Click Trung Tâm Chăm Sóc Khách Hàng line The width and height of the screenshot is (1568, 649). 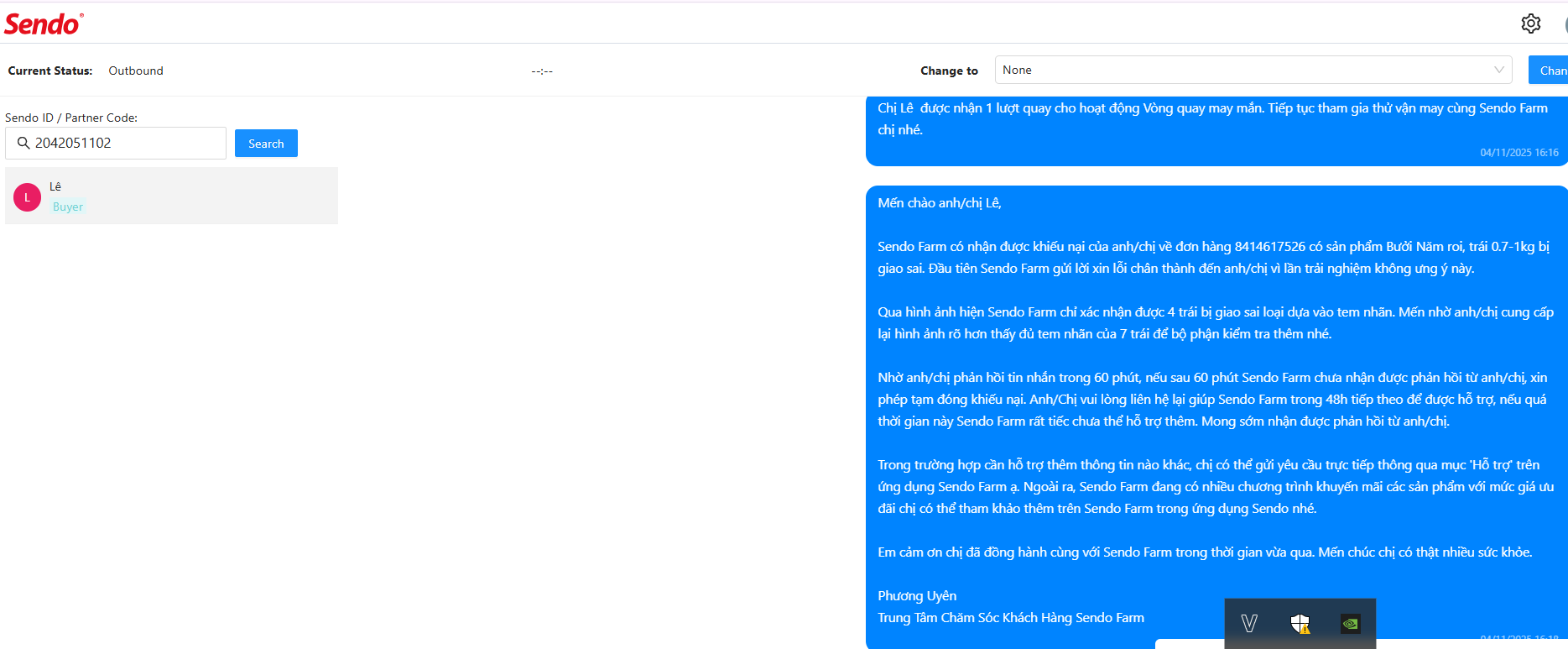pos(1011,617)
